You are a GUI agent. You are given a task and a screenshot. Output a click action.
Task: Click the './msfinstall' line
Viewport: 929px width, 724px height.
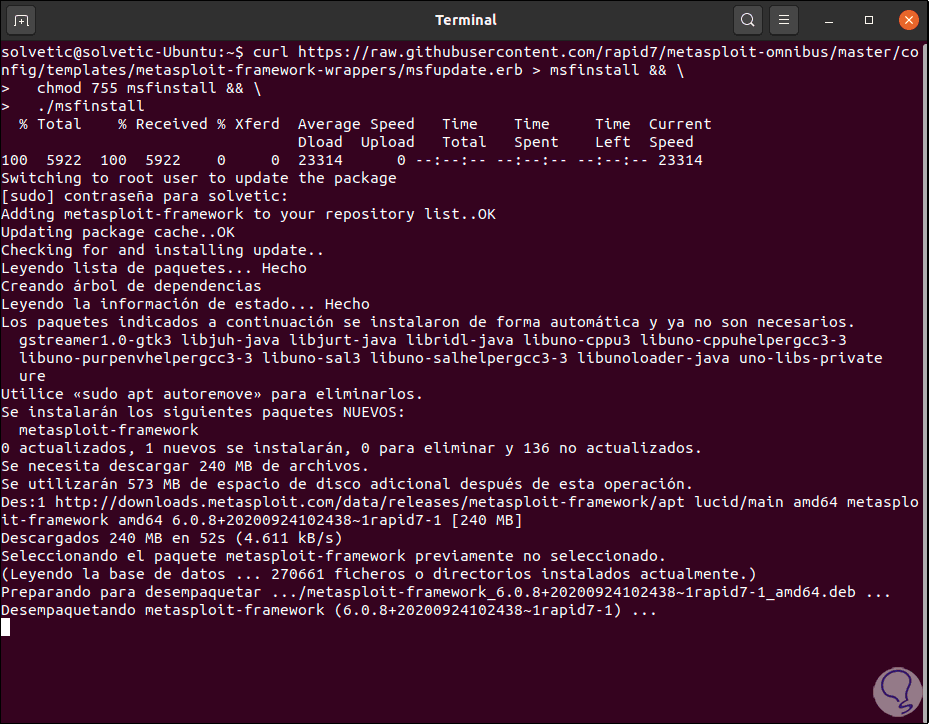[90, 106]
